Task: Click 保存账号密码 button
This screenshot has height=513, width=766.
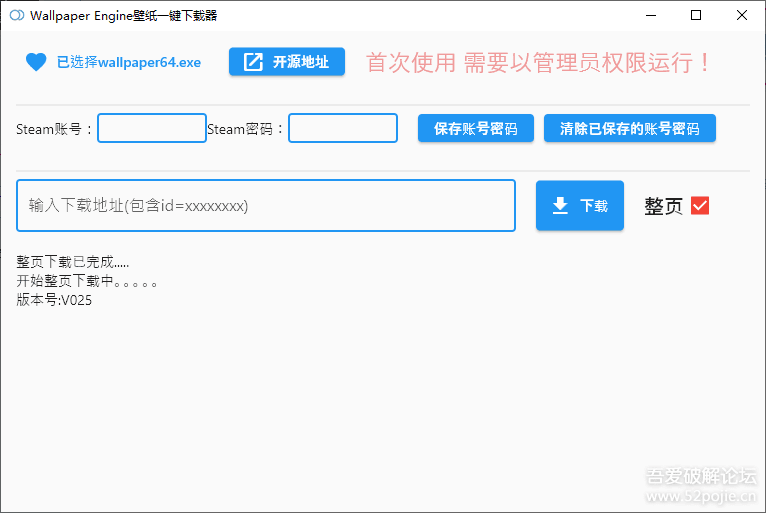Action: coord(476,128)
